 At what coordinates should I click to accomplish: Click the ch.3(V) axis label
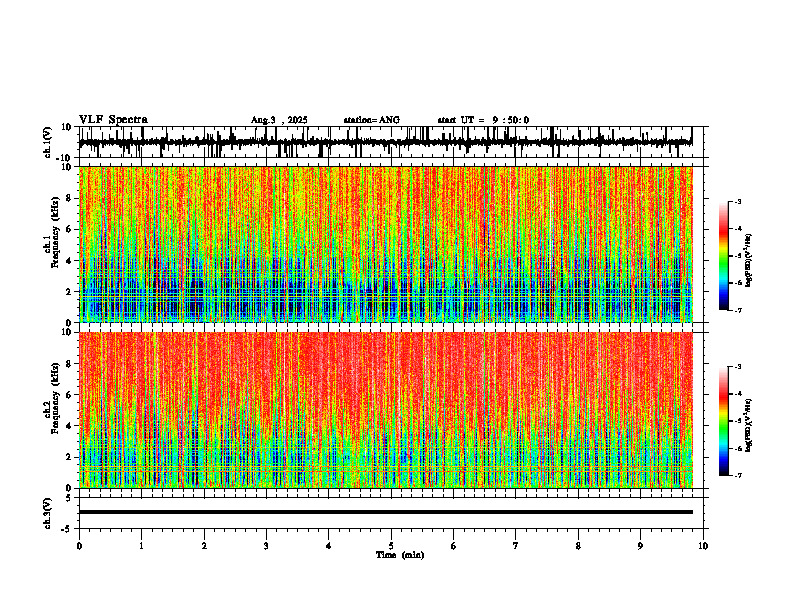point(48,513)
